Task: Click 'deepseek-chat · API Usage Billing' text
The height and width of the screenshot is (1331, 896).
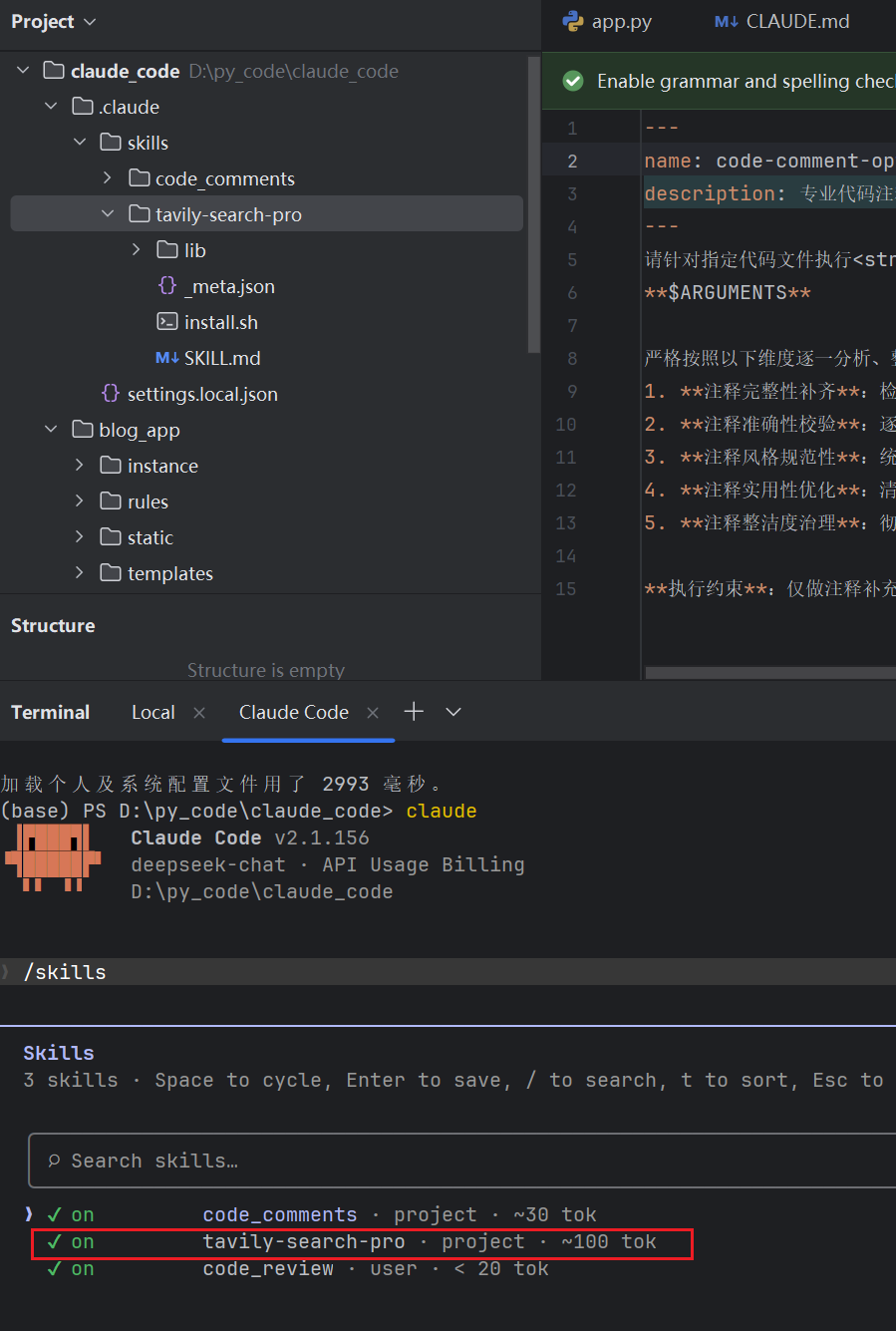Action: [x=328, y=864]
